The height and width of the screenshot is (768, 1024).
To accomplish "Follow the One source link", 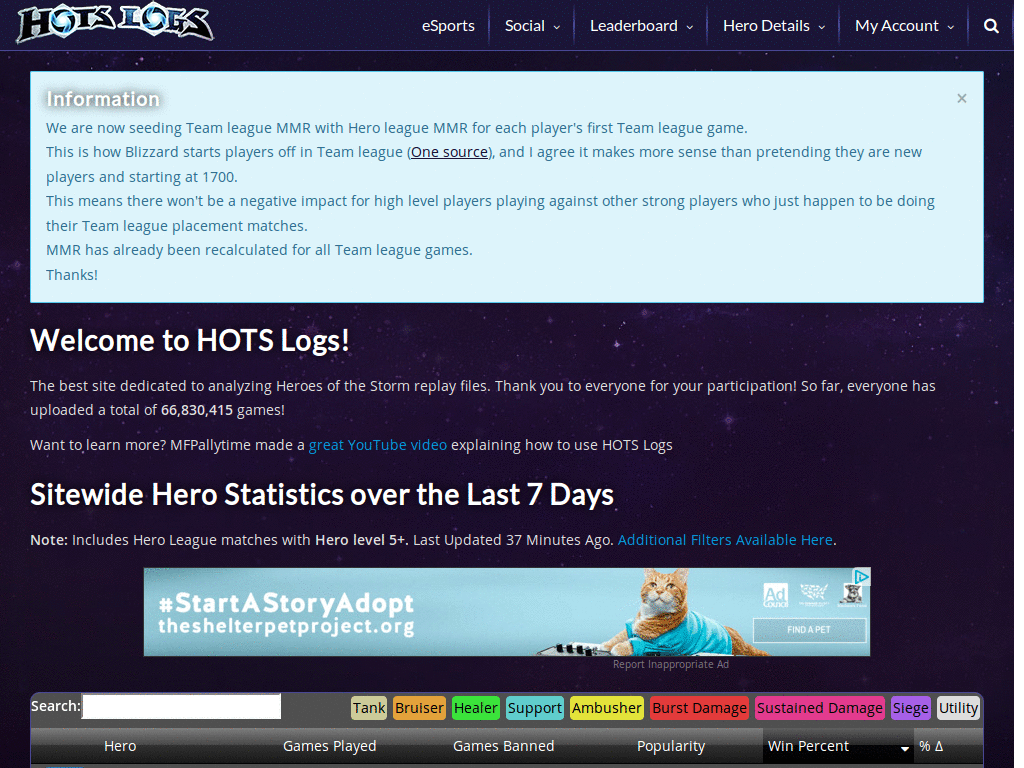I will [449, 152].
